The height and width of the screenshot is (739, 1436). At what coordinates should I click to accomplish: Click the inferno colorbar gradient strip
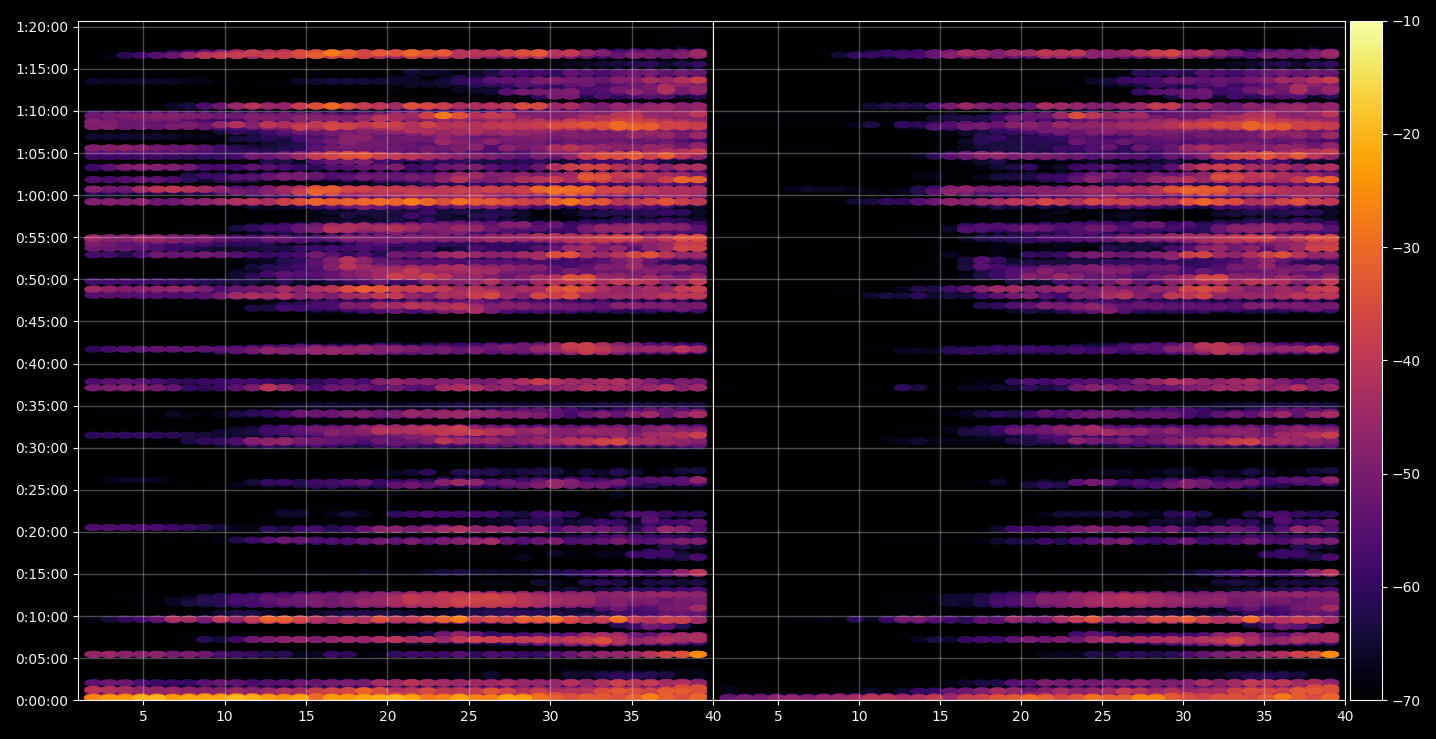[1366, 361]
